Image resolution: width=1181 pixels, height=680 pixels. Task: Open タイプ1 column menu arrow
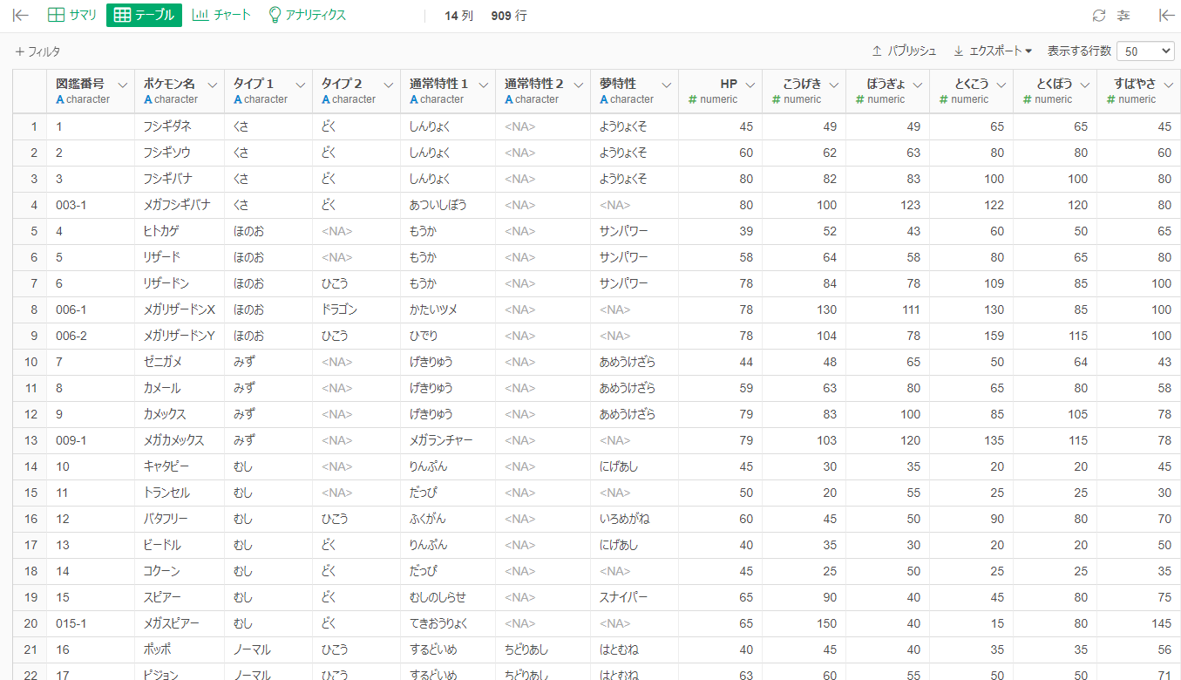pos(301,85)
